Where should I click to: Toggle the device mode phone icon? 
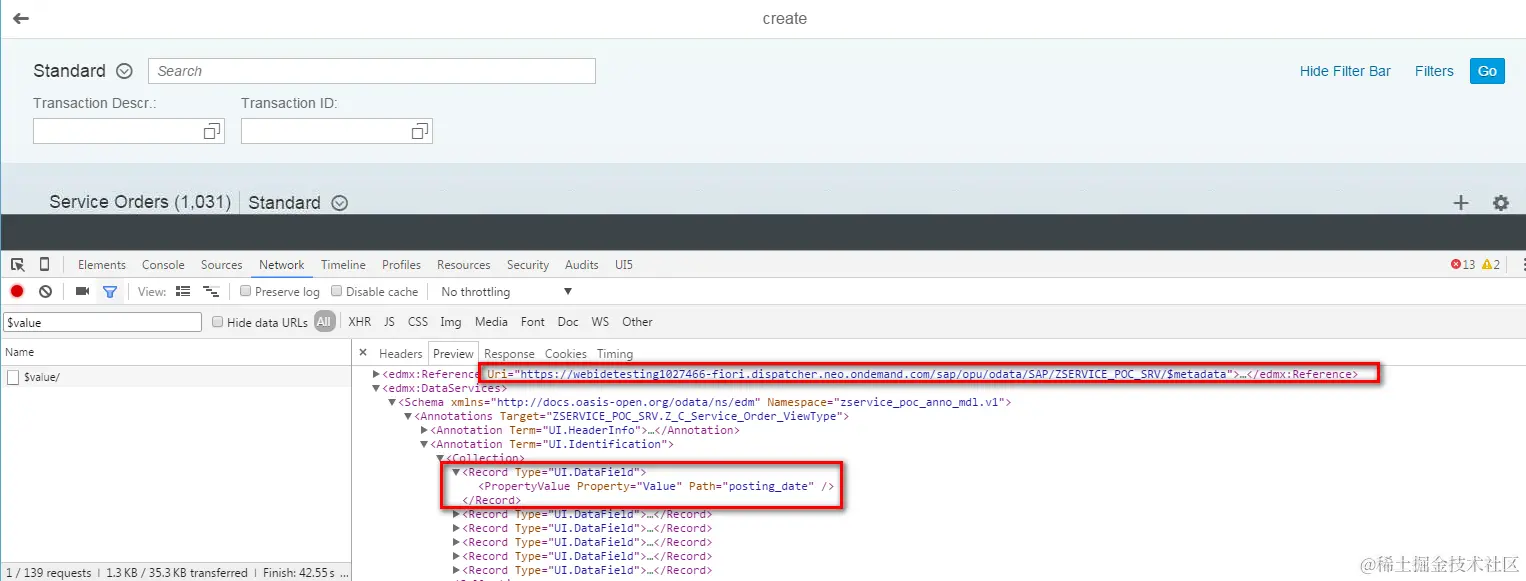[x=44, y=265]
